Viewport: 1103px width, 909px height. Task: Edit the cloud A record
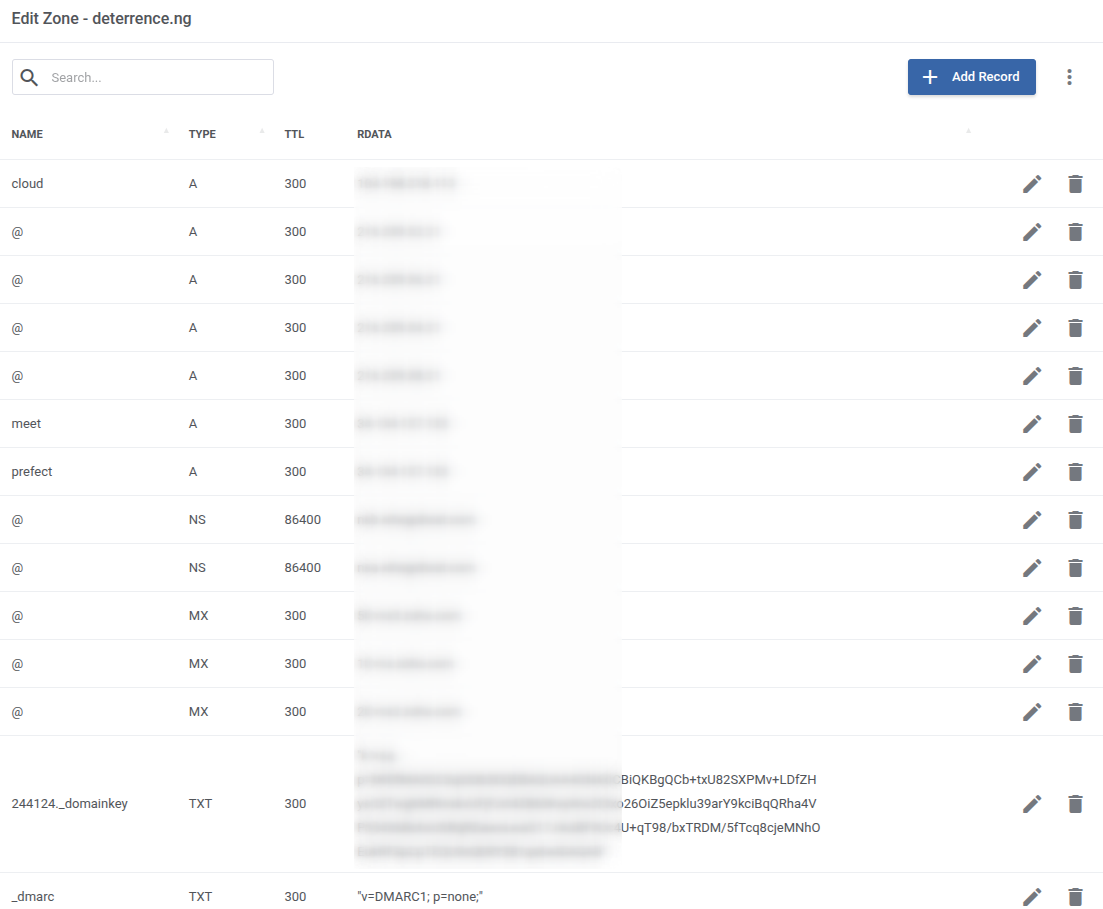(1032, 184)
